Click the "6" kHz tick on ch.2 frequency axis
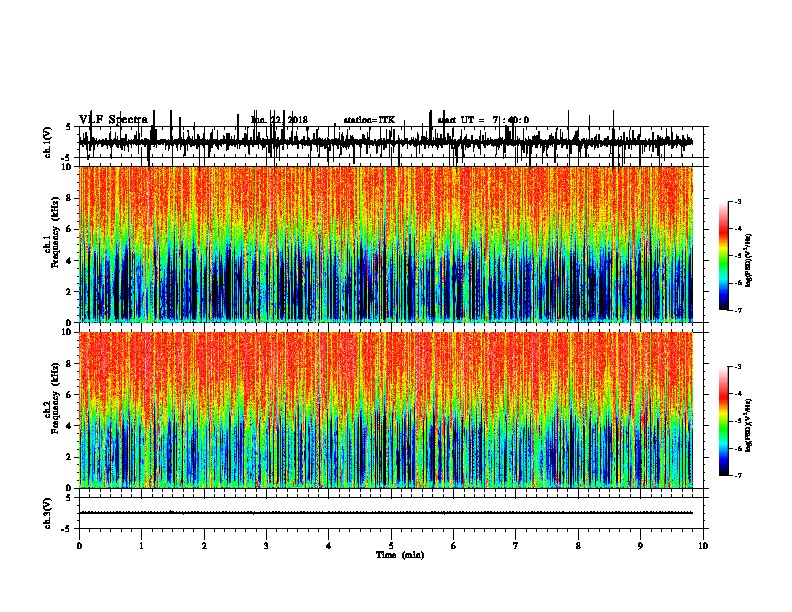 [70, 395]
